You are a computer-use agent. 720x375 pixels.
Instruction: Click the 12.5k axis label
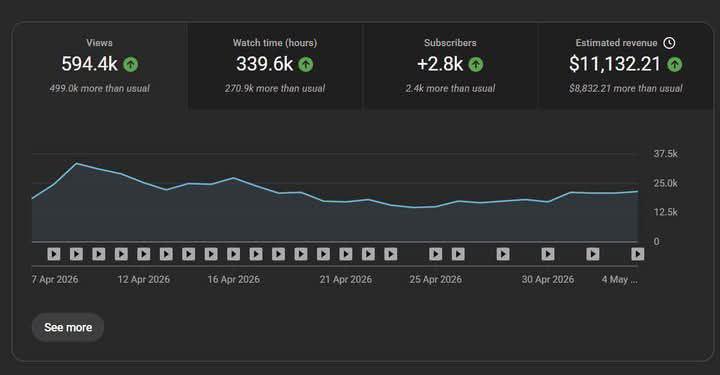point(665,212)
